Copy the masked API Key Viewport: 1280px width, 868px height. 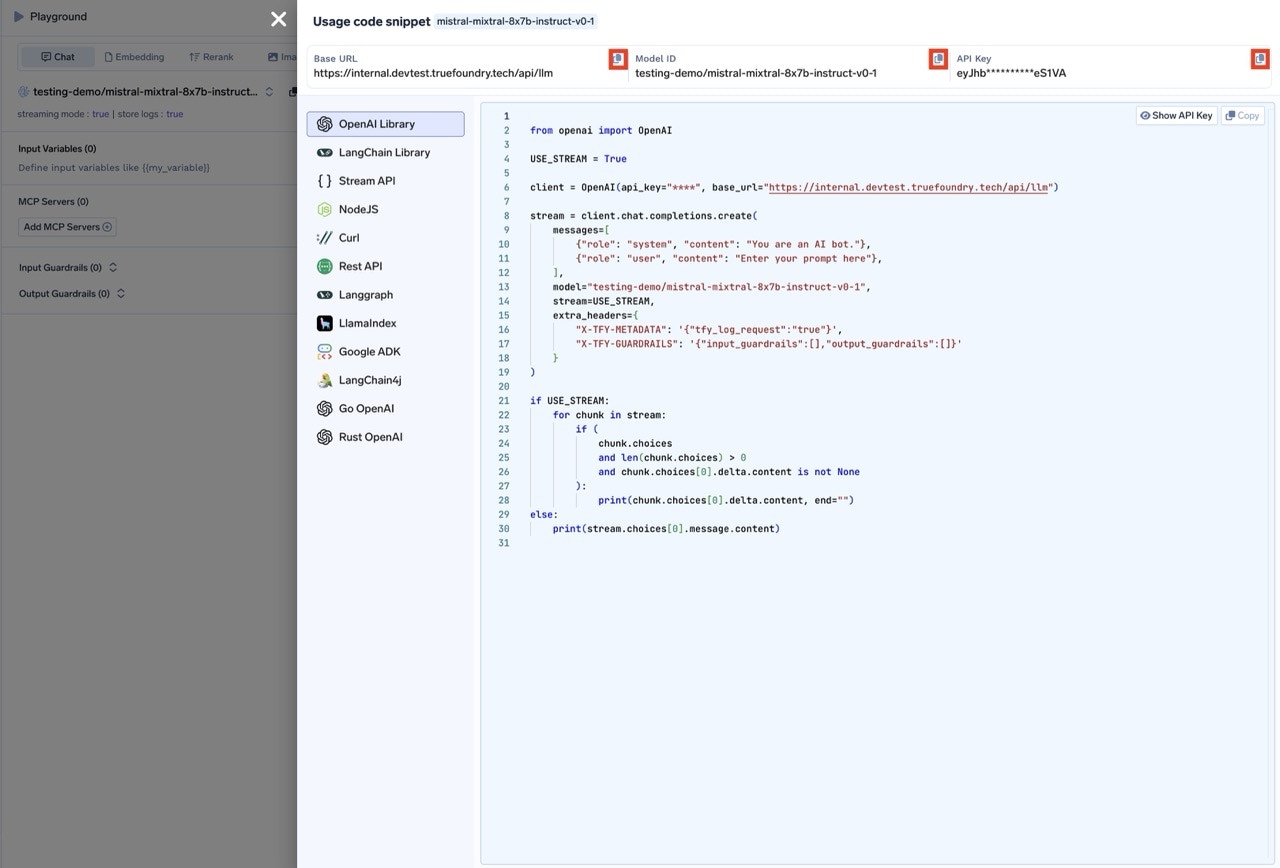click(1260, 59)
